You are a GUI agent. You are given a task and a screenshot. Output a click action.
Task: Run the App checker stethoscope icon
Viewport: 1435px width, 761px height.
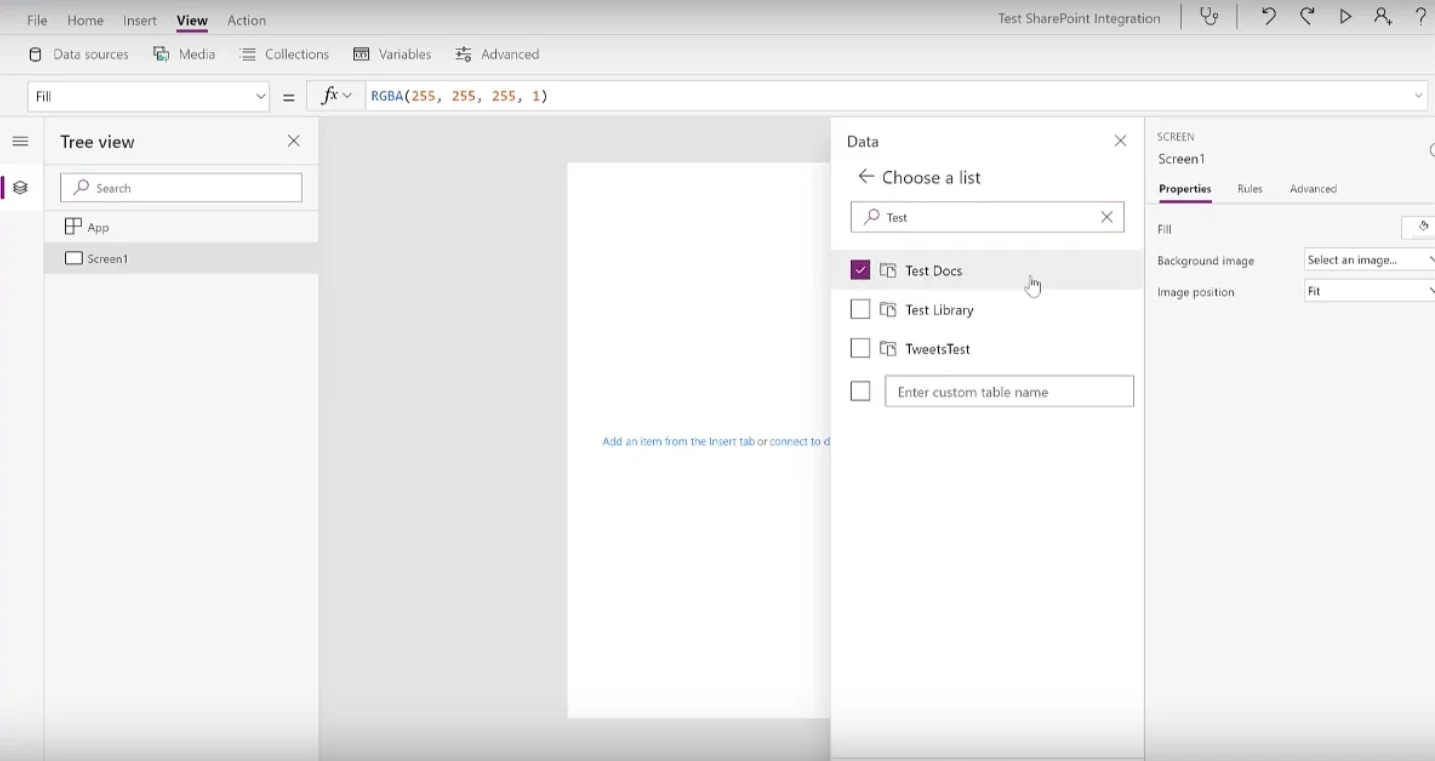click(x=1207, y=17)
